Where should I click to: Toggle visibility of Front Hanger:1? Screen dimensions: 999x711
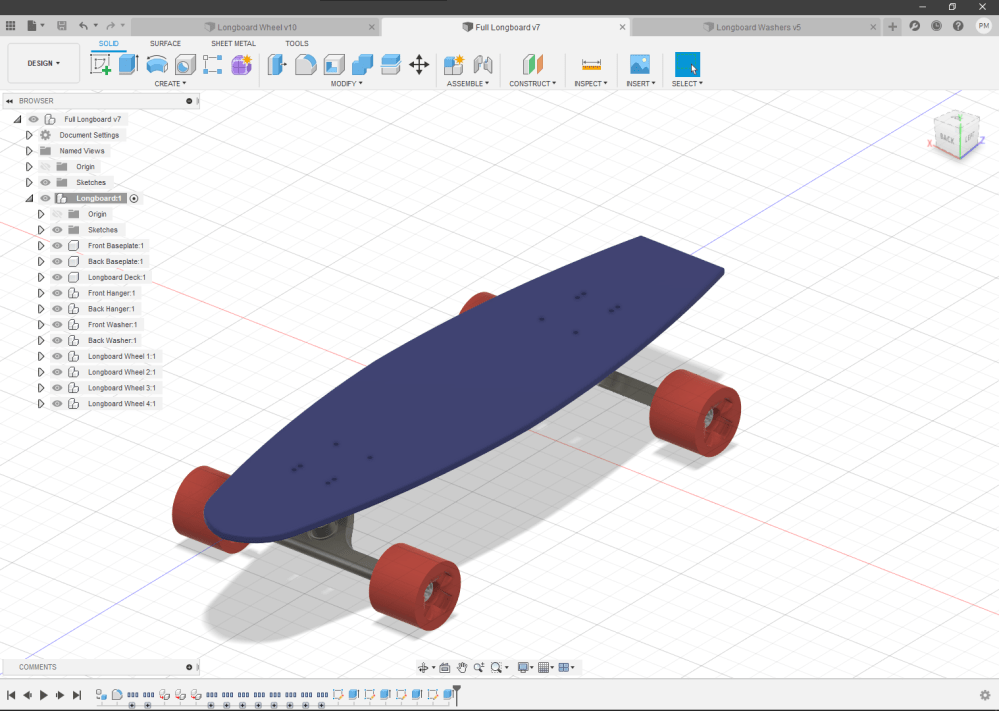click(x=57, y=293)
